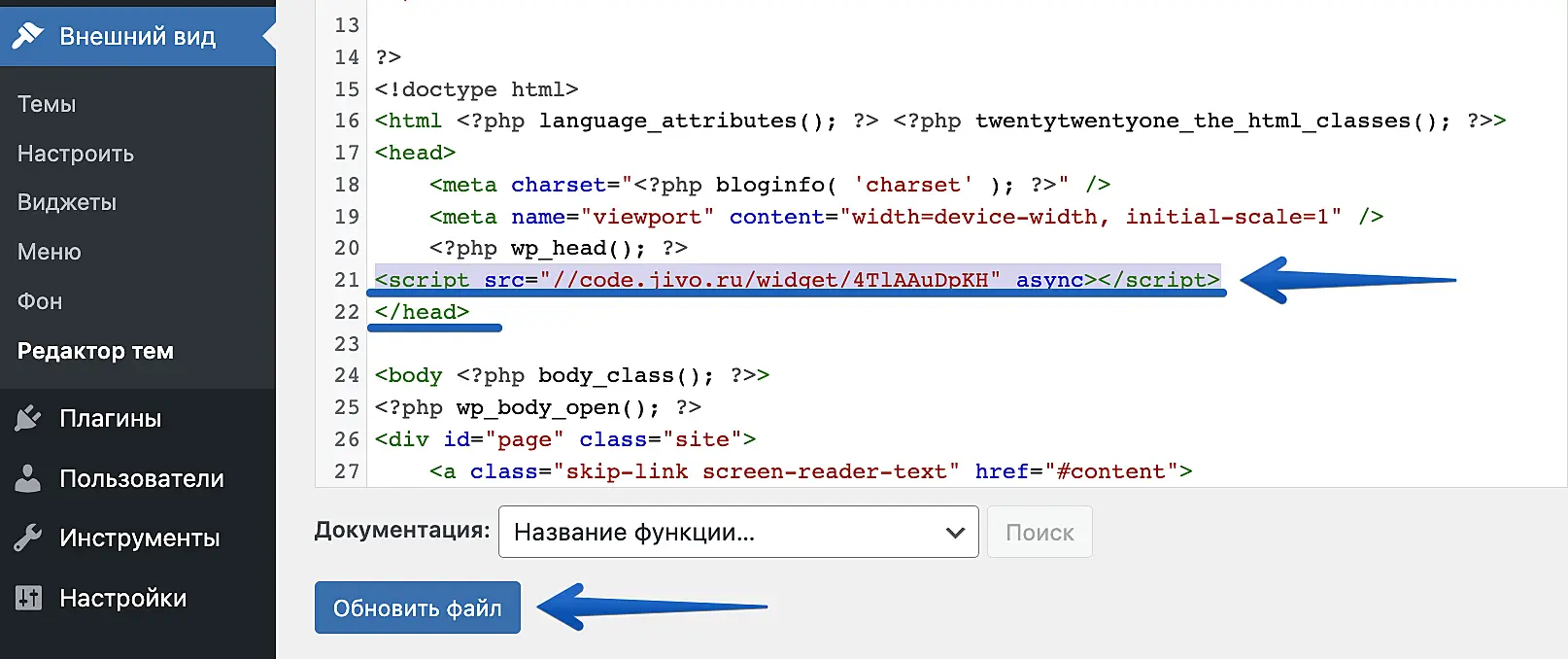The image size is (1568, 659).
Task: Open the Меню submenu item
Action: click(50, 252)
